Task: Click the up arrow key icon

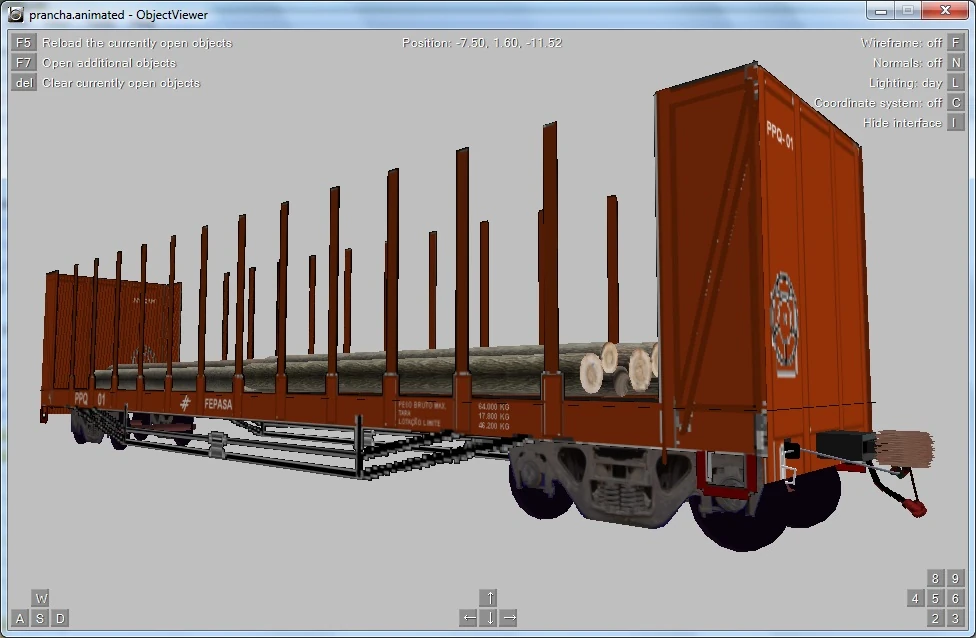Action: pos(489,598)
